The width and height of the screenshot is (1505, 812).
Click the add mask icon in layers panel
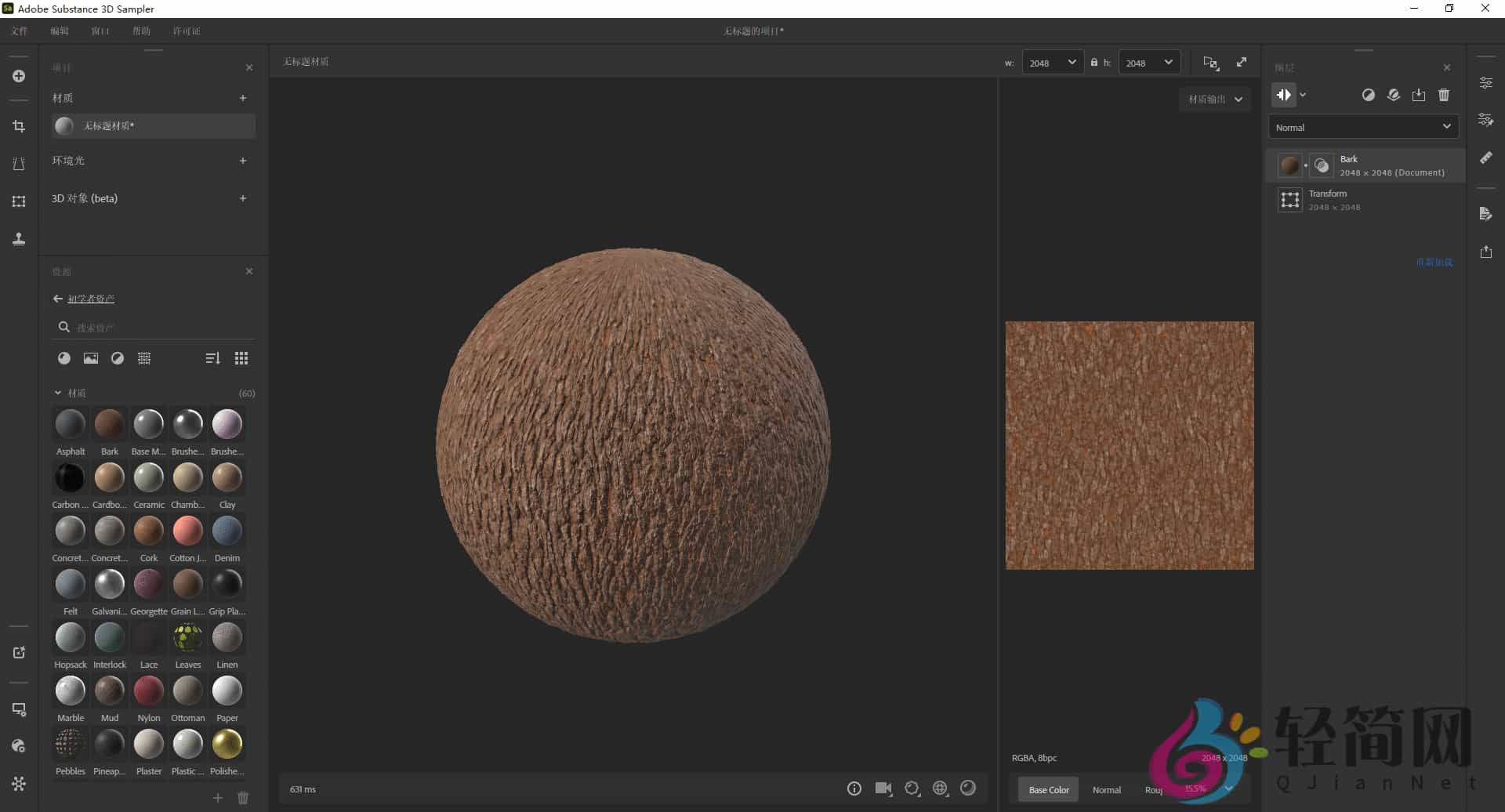pyautogui.click(x=1369, y=95)
